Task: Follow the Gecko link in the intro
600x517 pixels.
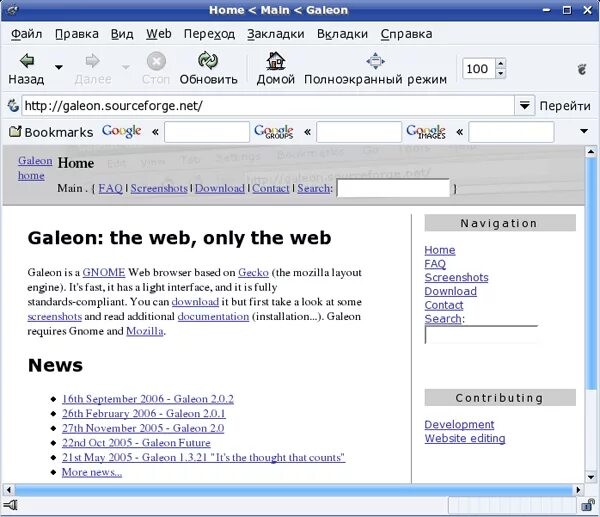Action: click(253, 272)
